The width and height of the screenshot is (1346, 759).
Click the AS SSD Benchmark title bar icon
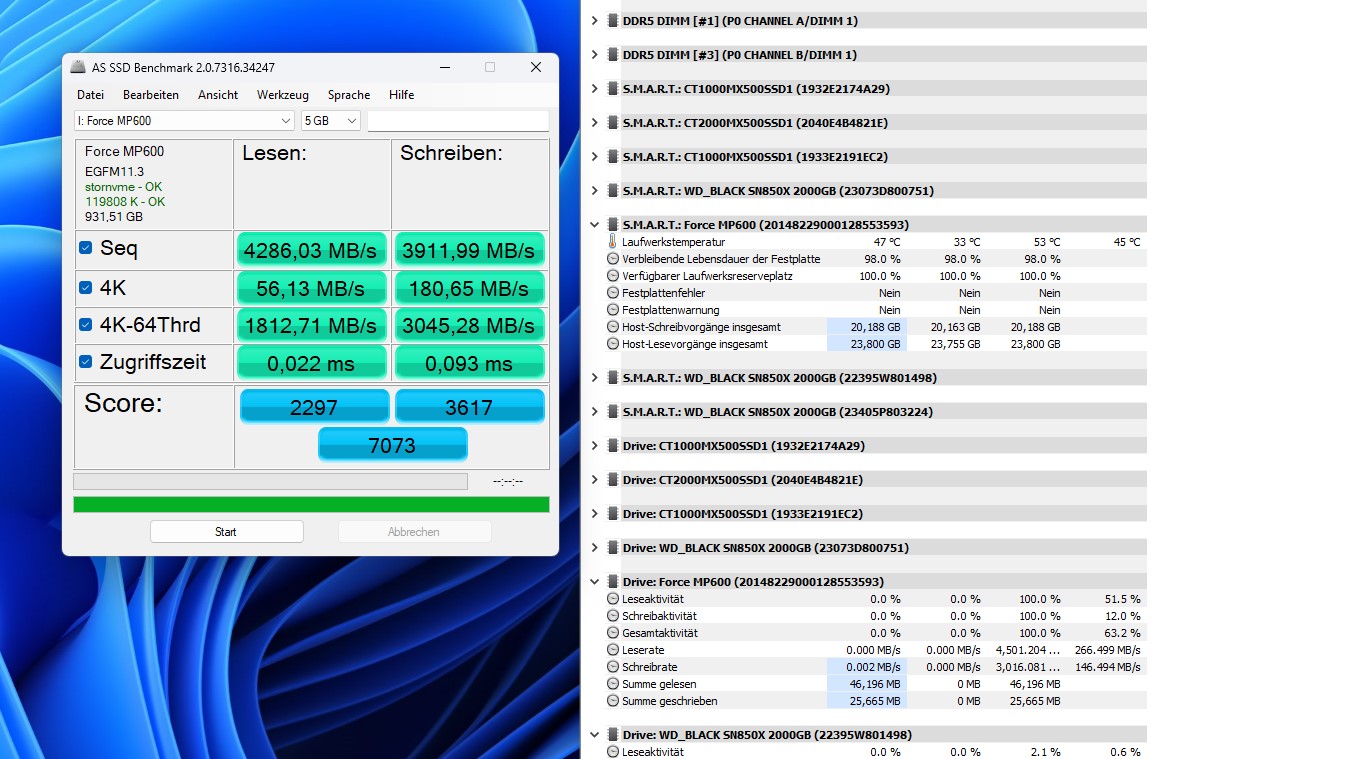coord(78,67)
